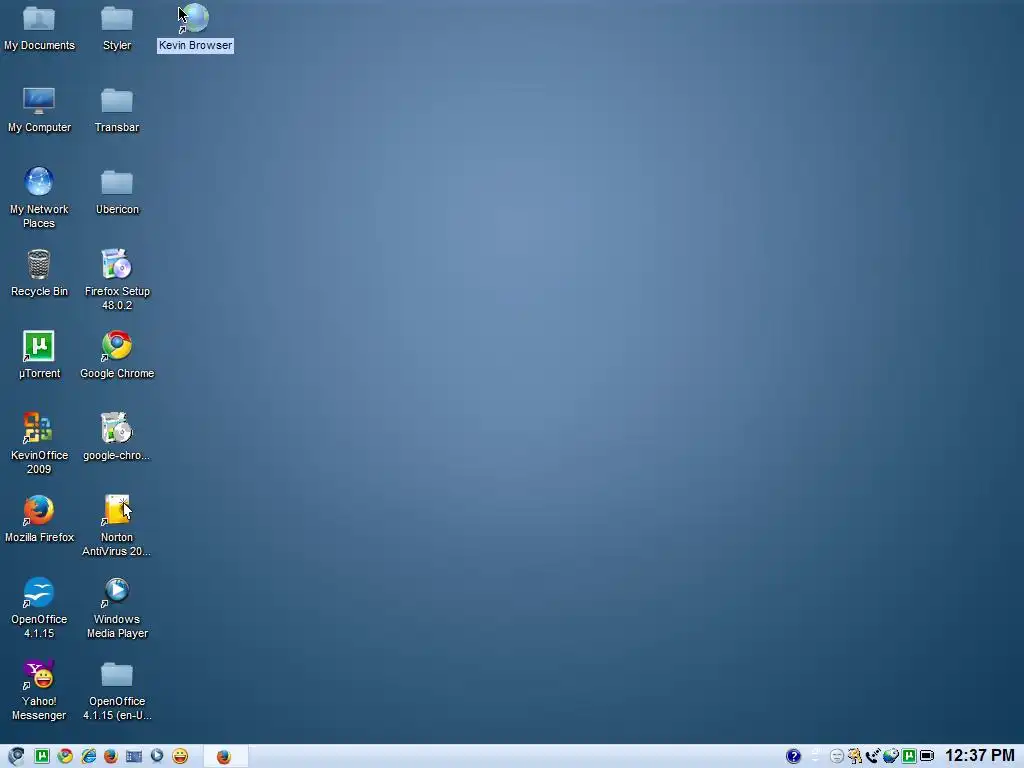Open the Start orb in the taskbar

coord(16,756)
